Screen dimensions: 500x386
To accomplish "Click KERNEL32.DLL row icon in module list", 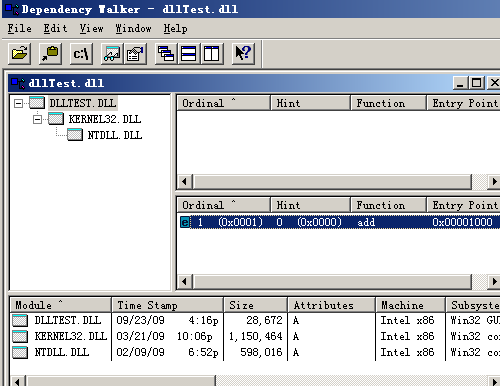I will pyautogui.click(x=20, y=336).
